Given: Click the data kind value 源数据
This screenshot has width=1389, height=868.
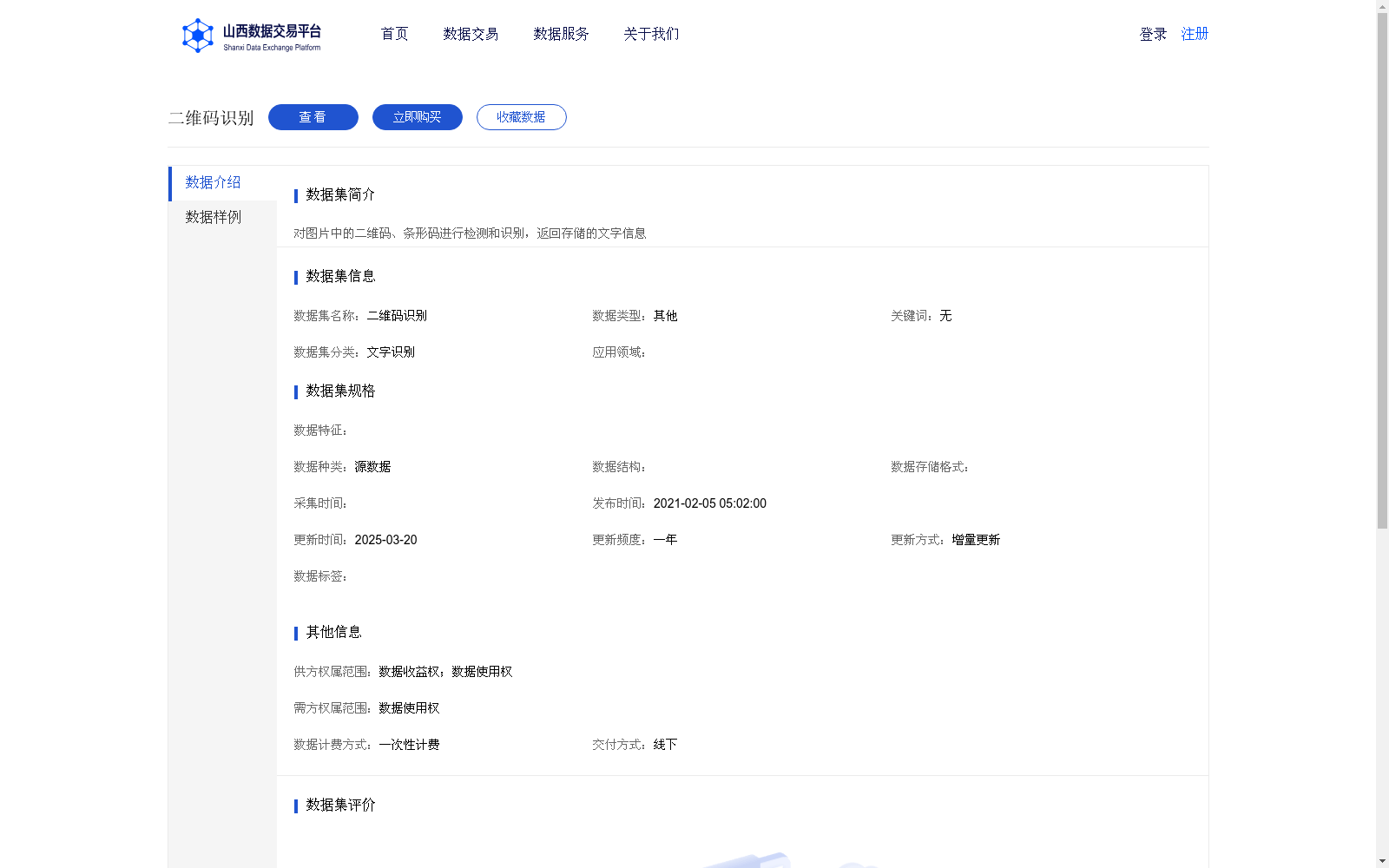Looking at the screenshot, I should [372, 467].
